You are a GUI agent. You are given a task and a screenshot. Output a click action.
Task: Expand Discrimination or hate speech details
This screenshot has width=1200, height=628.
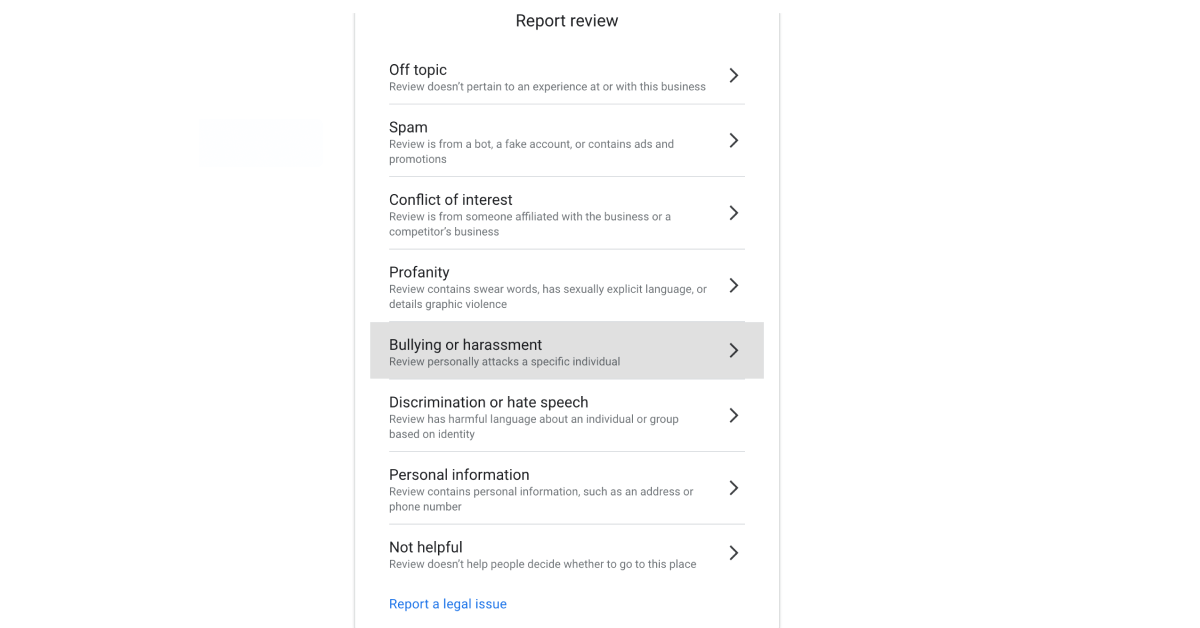click(733, 415)
